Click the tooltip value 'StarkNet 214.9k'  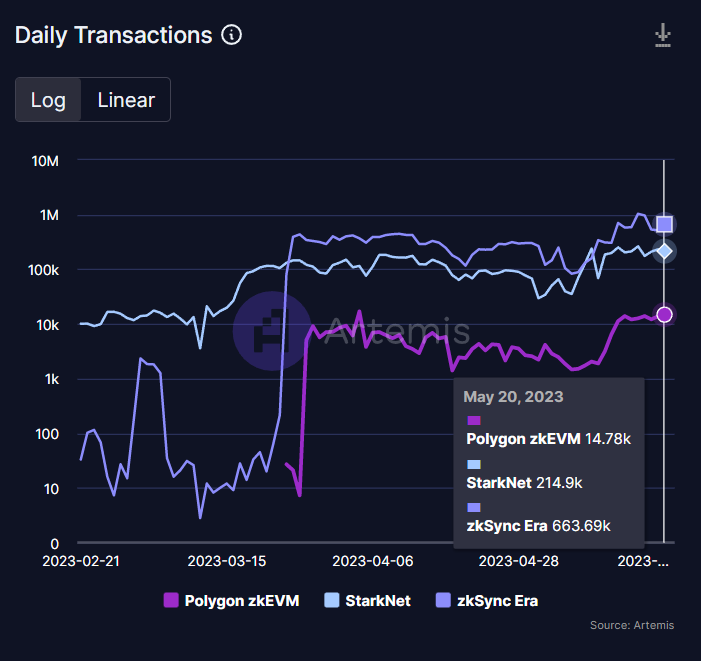point(524,483)
